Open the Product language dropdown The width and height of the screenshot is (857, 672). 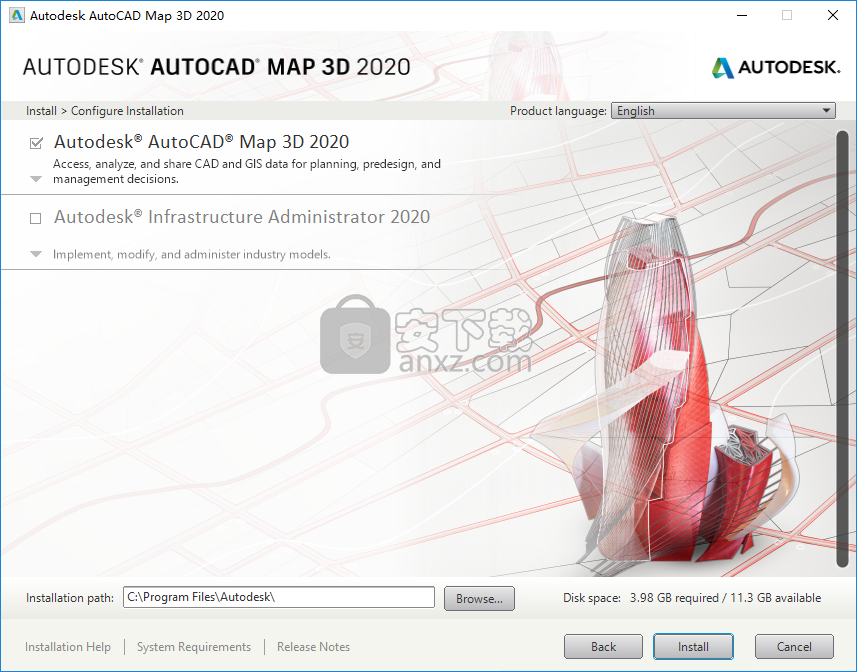(x=723, y=110)
